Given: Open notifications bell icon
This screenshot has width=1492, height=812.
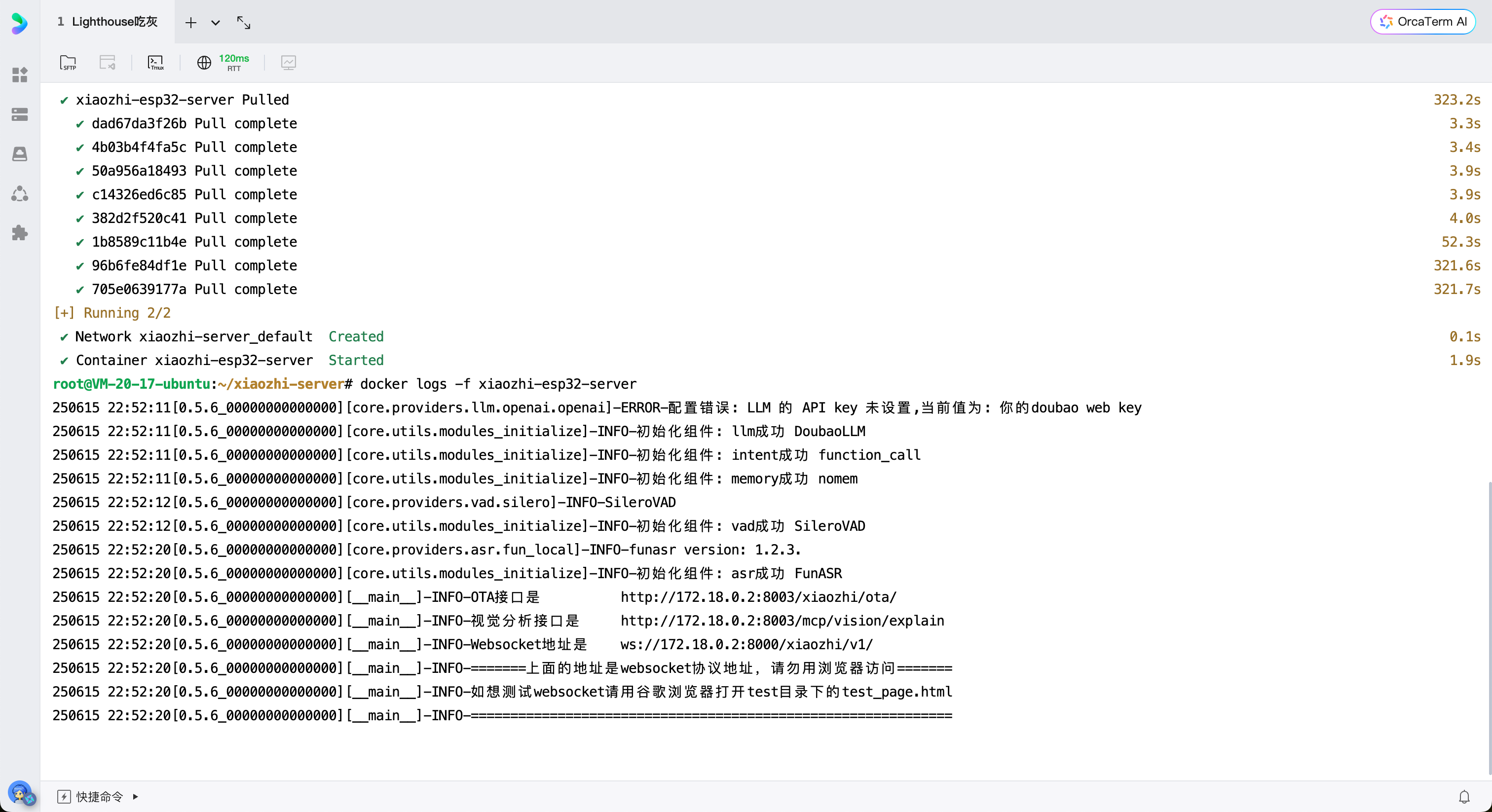Looking at the screenshot, I should (x=1464, y=797).
